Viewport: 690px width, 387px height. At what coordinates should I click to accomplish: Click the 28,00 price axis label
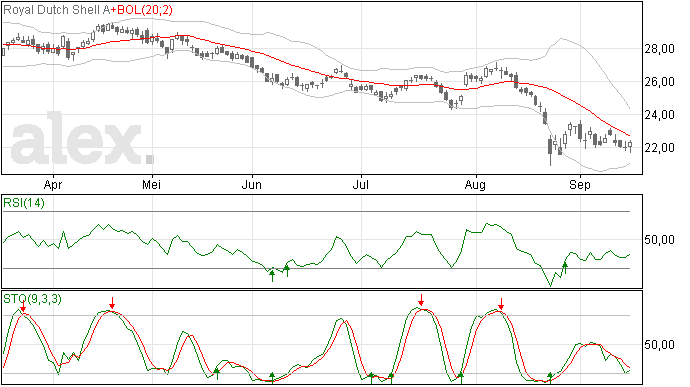659,49
